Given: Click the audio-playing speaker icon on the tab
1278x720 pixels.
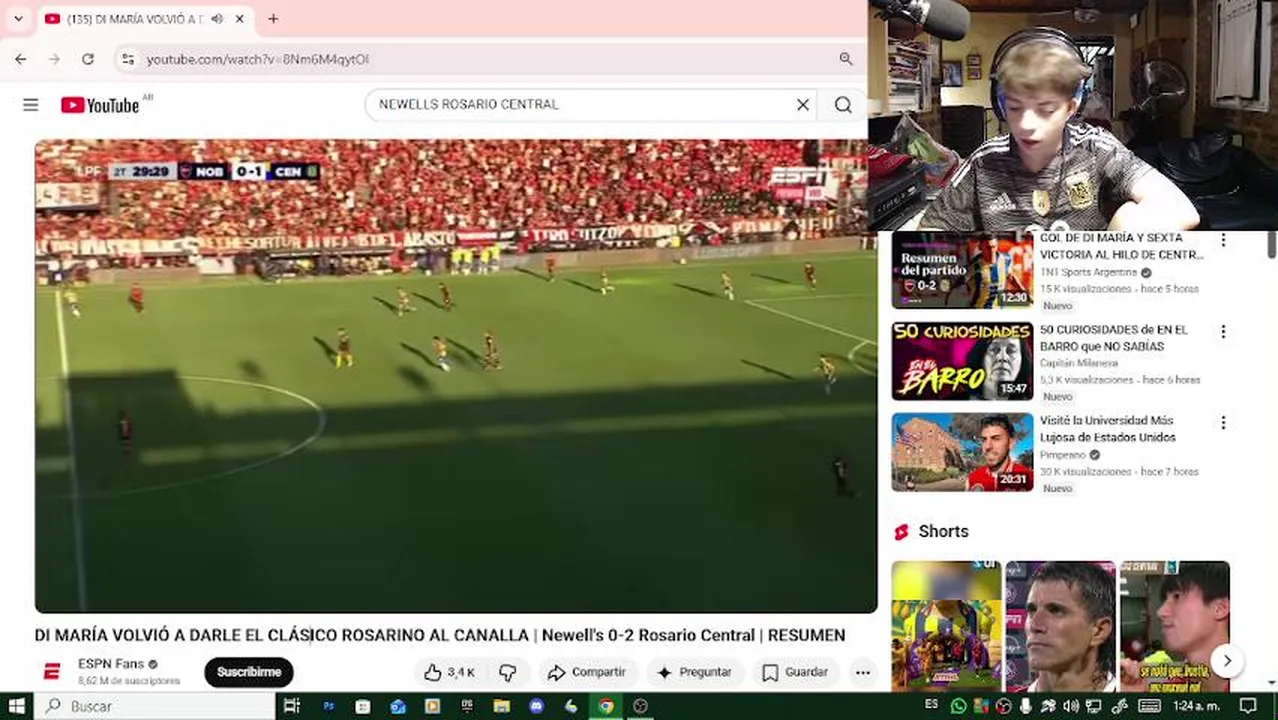Looking at the screenshot, I should 217,18.
